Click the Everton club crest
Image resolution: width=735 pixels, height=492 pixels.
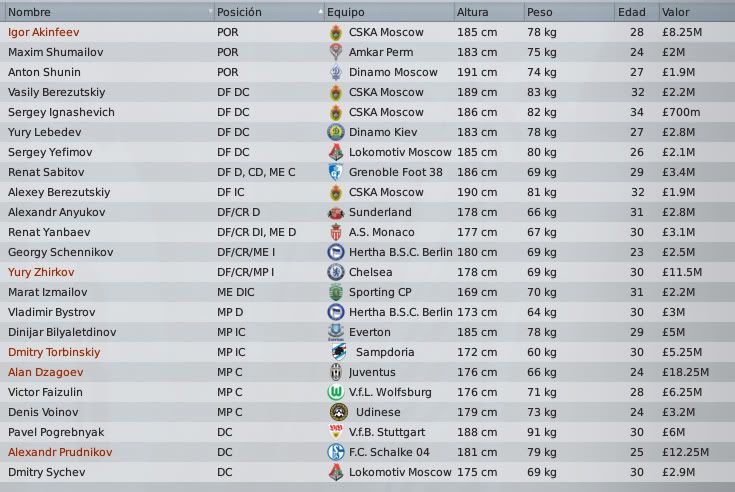click(x=335, y=332)
